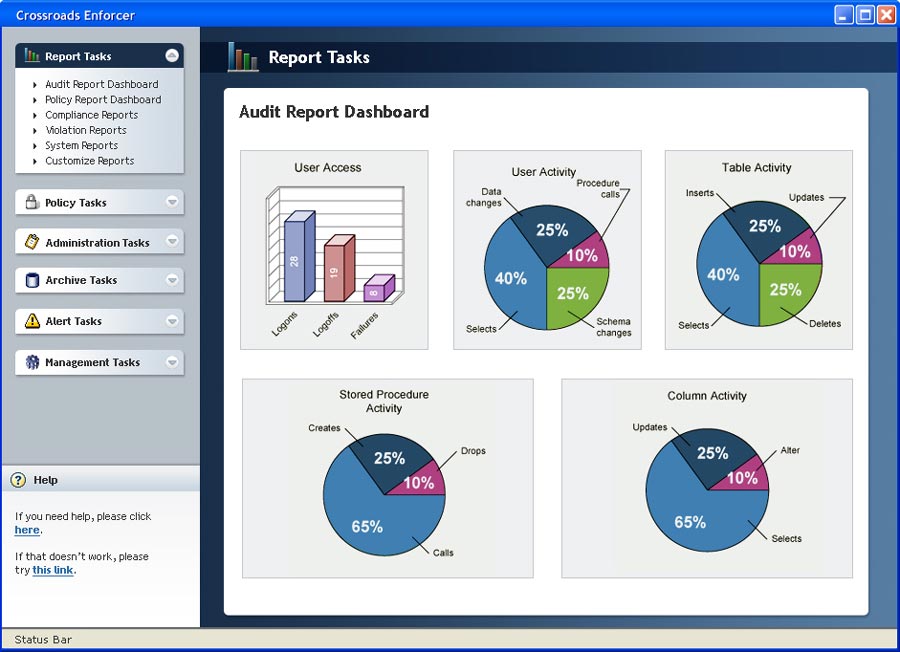Open Compliance Reports
This screenshot has width=900, height=652.
(x=92, y=115)
